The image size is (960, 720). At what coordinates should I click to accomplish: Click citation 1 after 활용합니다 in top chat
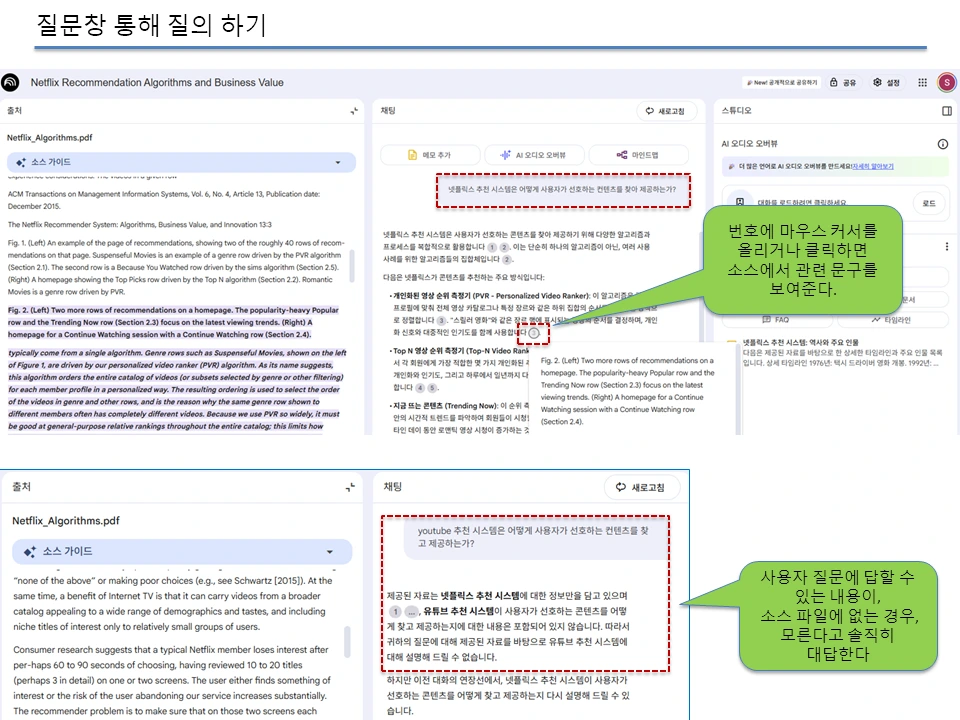pos(492,247)
